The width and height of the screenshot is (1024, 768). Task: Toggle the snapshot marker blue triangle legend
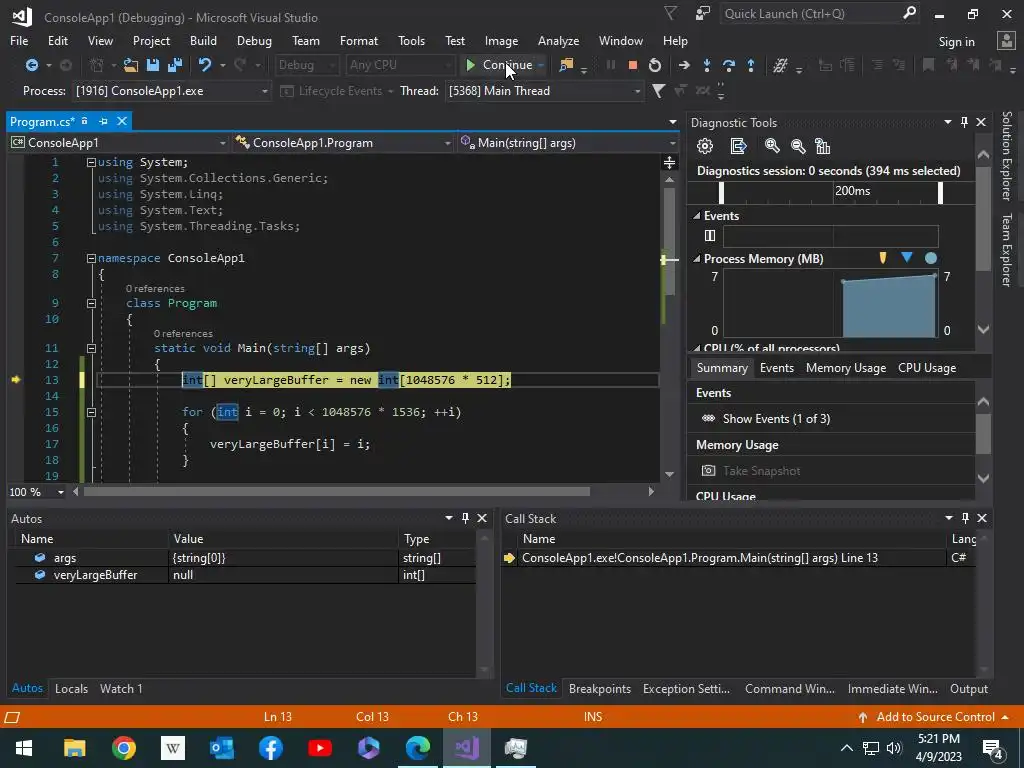(906, 257)
